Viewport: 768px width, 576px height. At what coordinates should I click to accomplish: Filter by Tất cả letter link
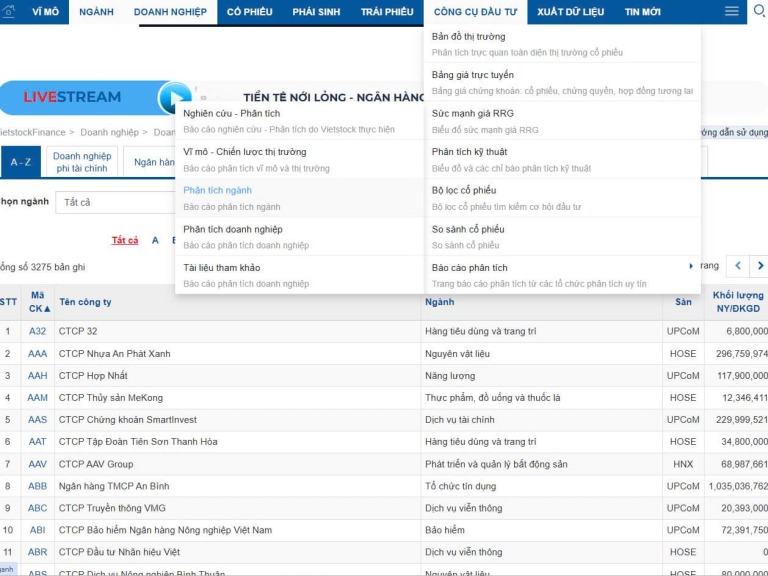pyautogui.click(x=125, y=240)
